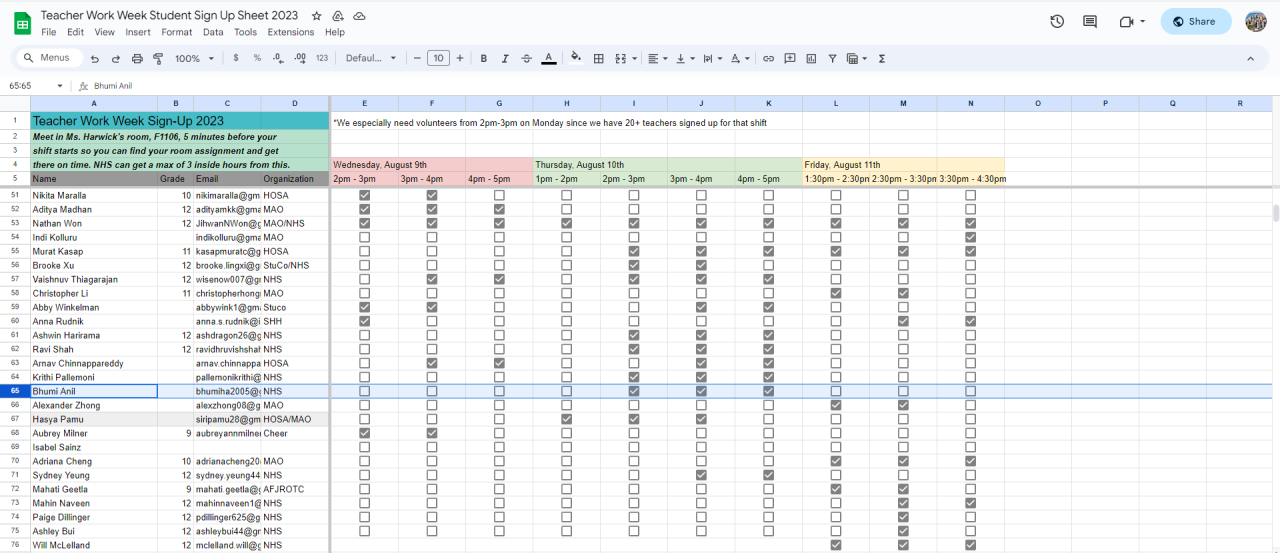Open the Help menu
The image size is (1280, 553).
(x=335, y=32)
